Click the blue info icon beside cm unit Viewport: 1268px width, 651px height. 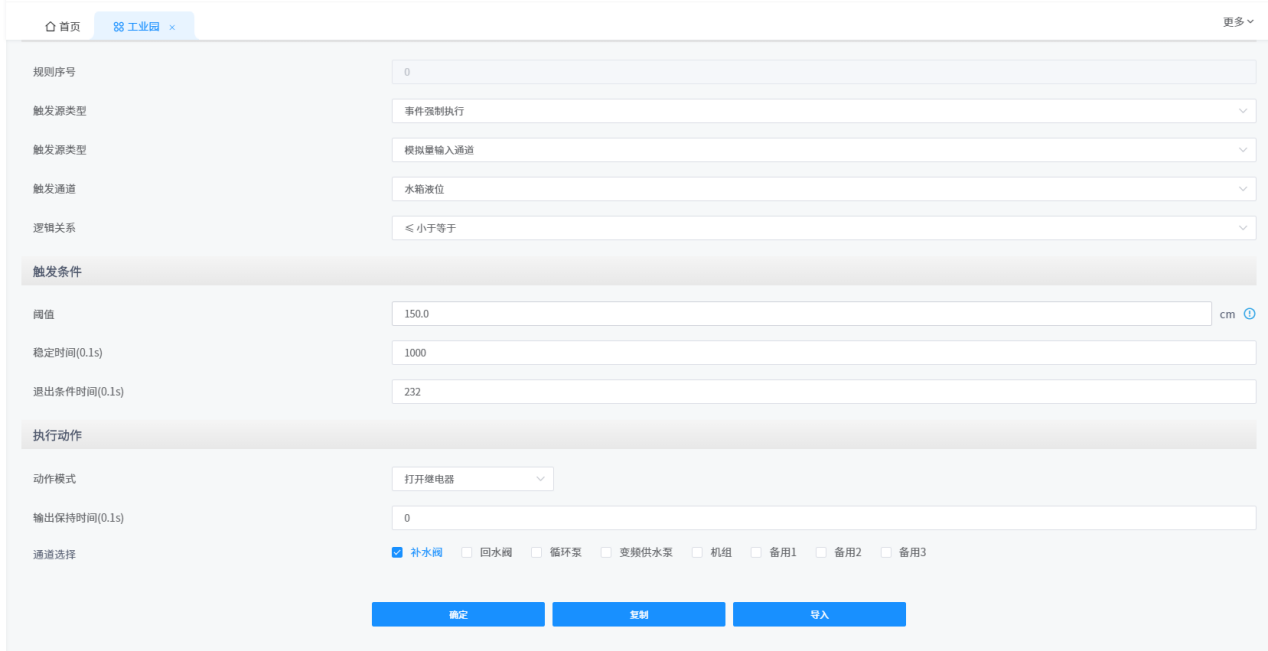(x=1249, y=313)
